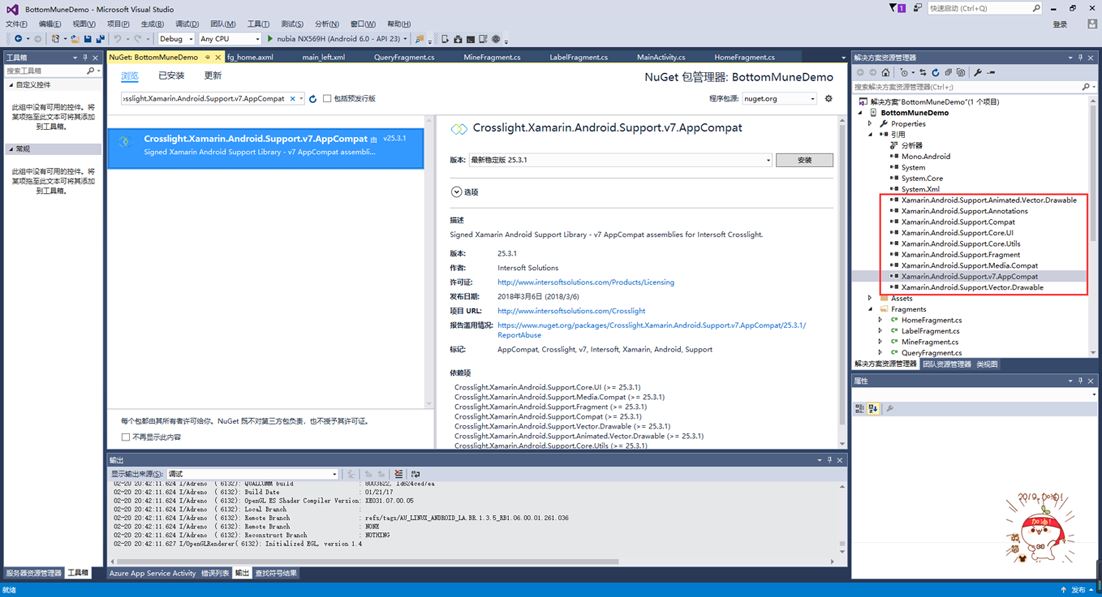Toggle word wrap icon in Output panel
The height and width of the screenshot is (597, 1102).
coord(415,474)
